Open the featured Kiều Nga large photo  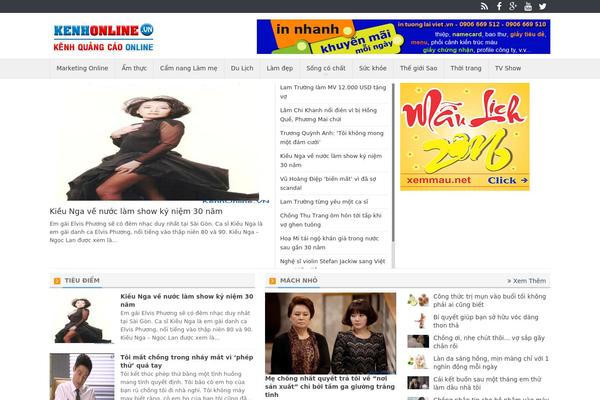[159, 142]
